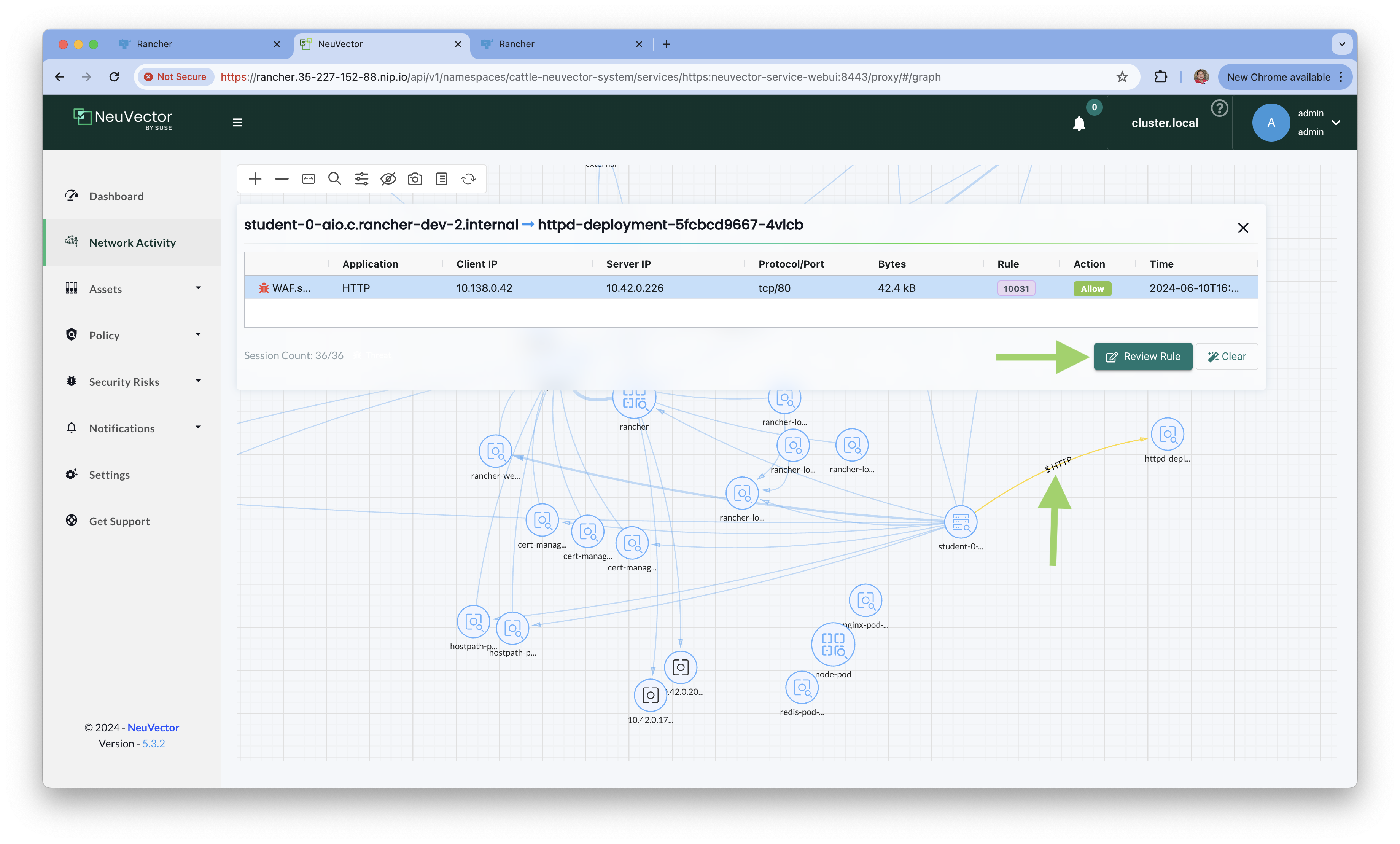The width and height of the screenshot is (1400, 844).
Task: Click the Clear button
Action: (1227, 356)
